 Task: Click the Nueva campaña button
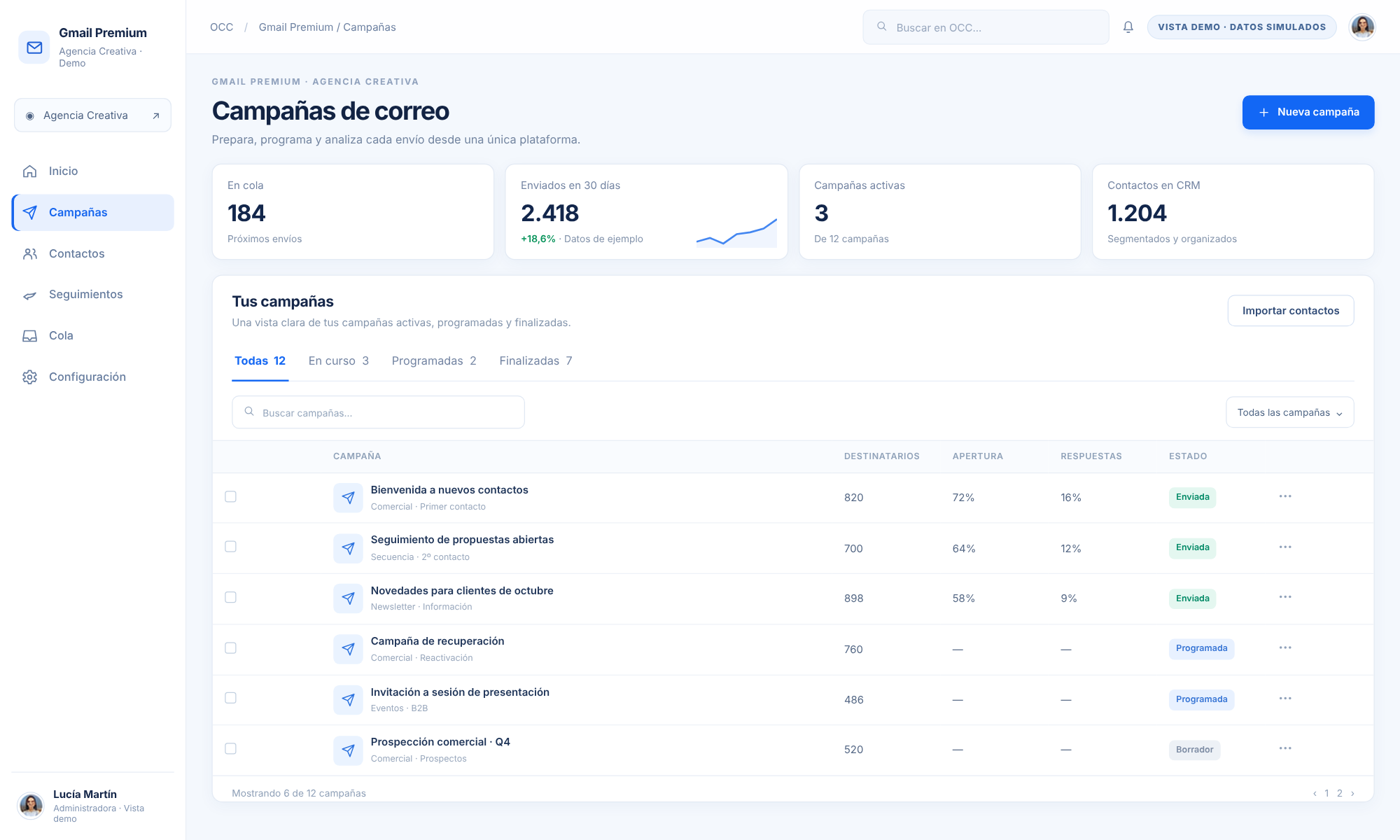1308,112
